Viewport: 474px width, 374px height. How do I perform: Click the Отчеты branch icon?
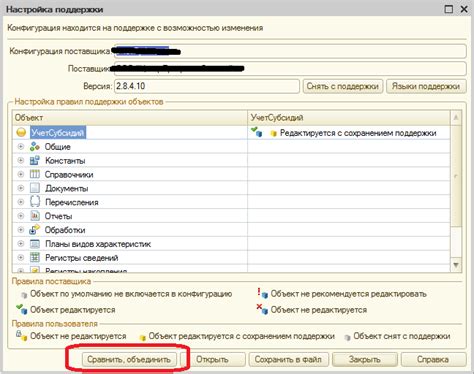click(x=35, y=216)
